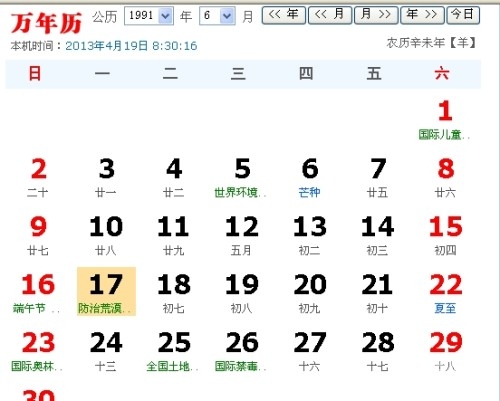Select date 9 with lunar 廿七

(38, 236)
